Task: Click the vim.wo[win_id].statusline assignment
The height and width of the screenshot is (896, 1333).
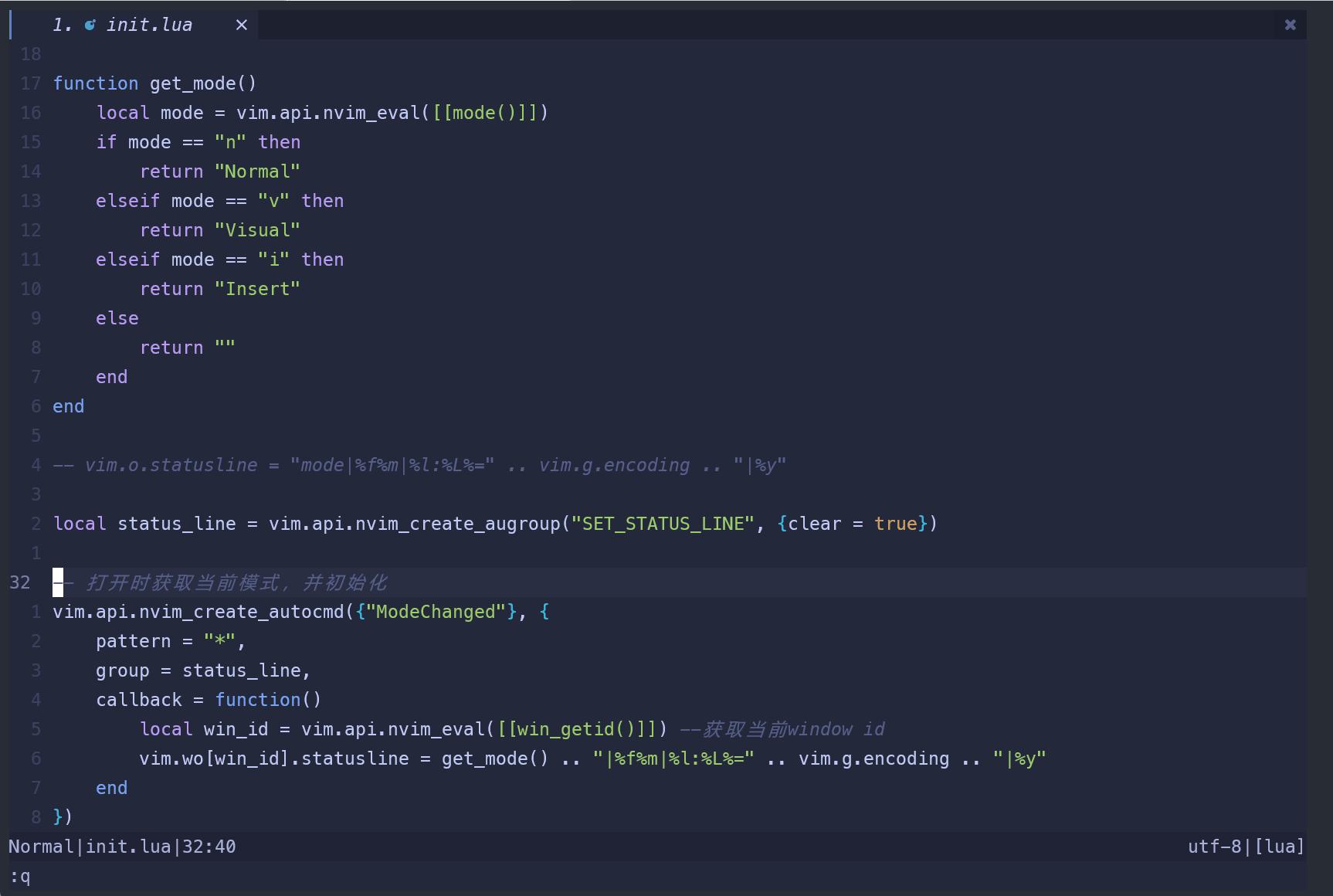Action: point(592,759)
